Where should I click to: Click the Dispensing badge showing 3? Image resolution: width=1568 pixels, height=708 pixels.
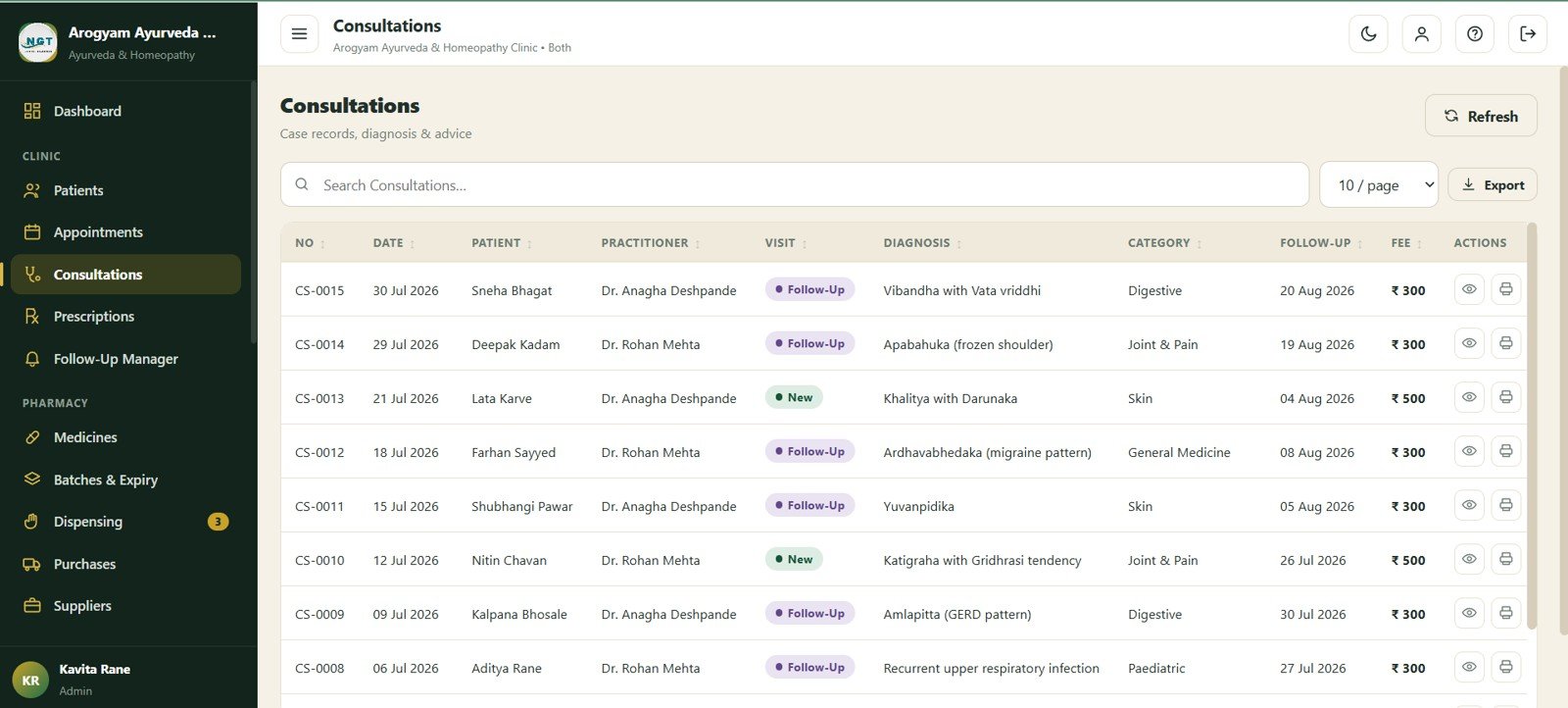coord(219,522)
